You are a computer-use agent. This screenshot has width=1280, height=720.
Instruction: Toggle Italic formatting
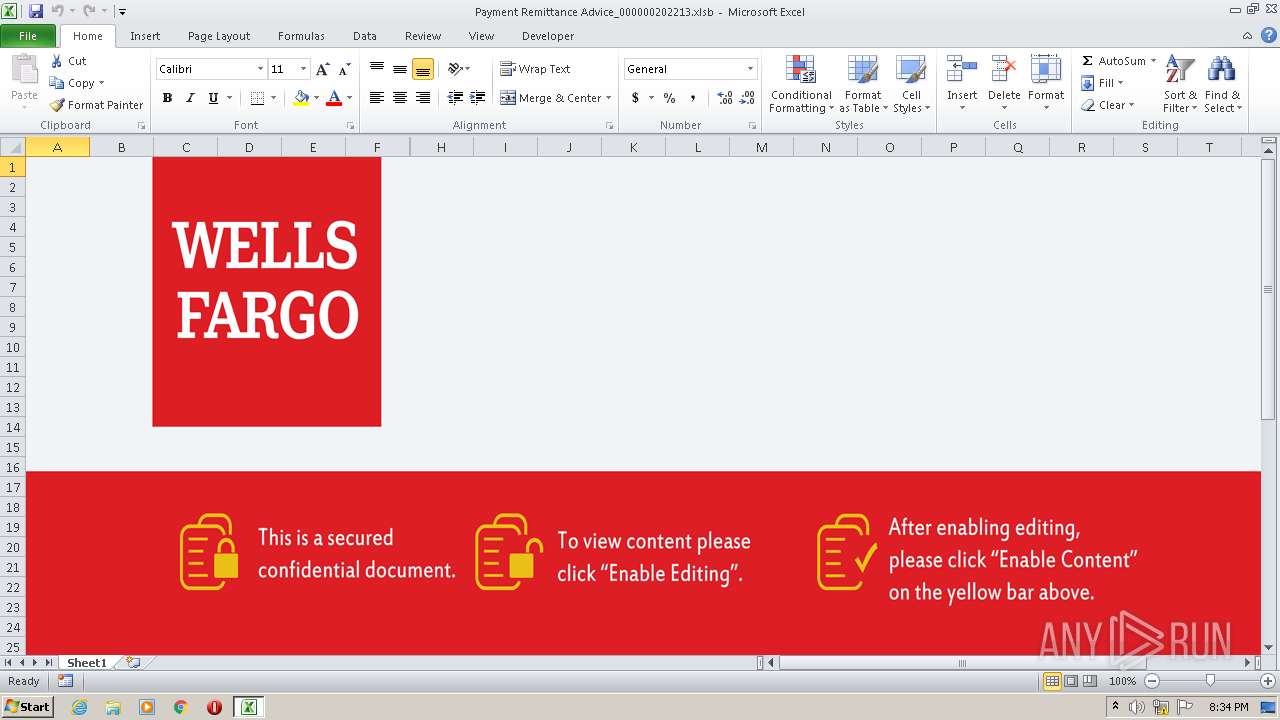click(190, 98)
